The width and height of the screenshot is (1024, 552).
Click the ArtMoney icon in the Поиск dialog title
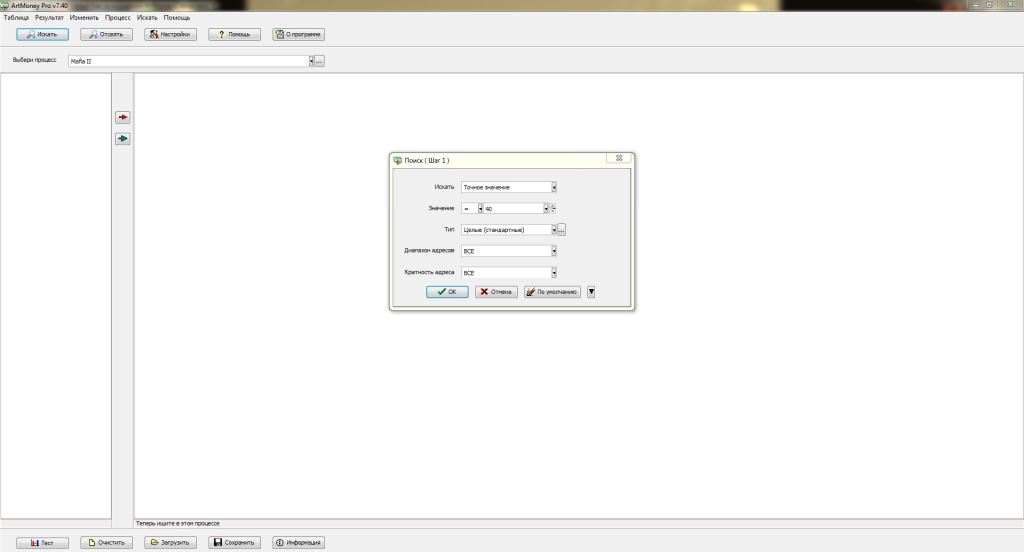tap(397, 160)
